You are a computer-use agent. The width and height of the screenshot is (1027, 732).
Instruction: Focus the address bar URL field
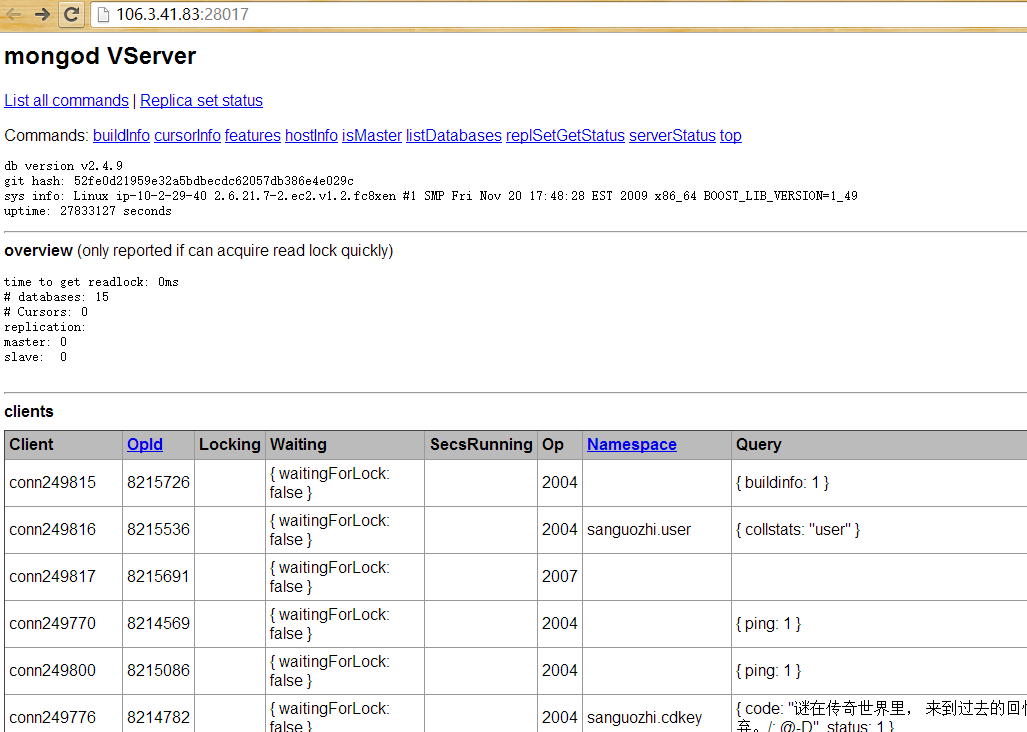click(557, 14)
